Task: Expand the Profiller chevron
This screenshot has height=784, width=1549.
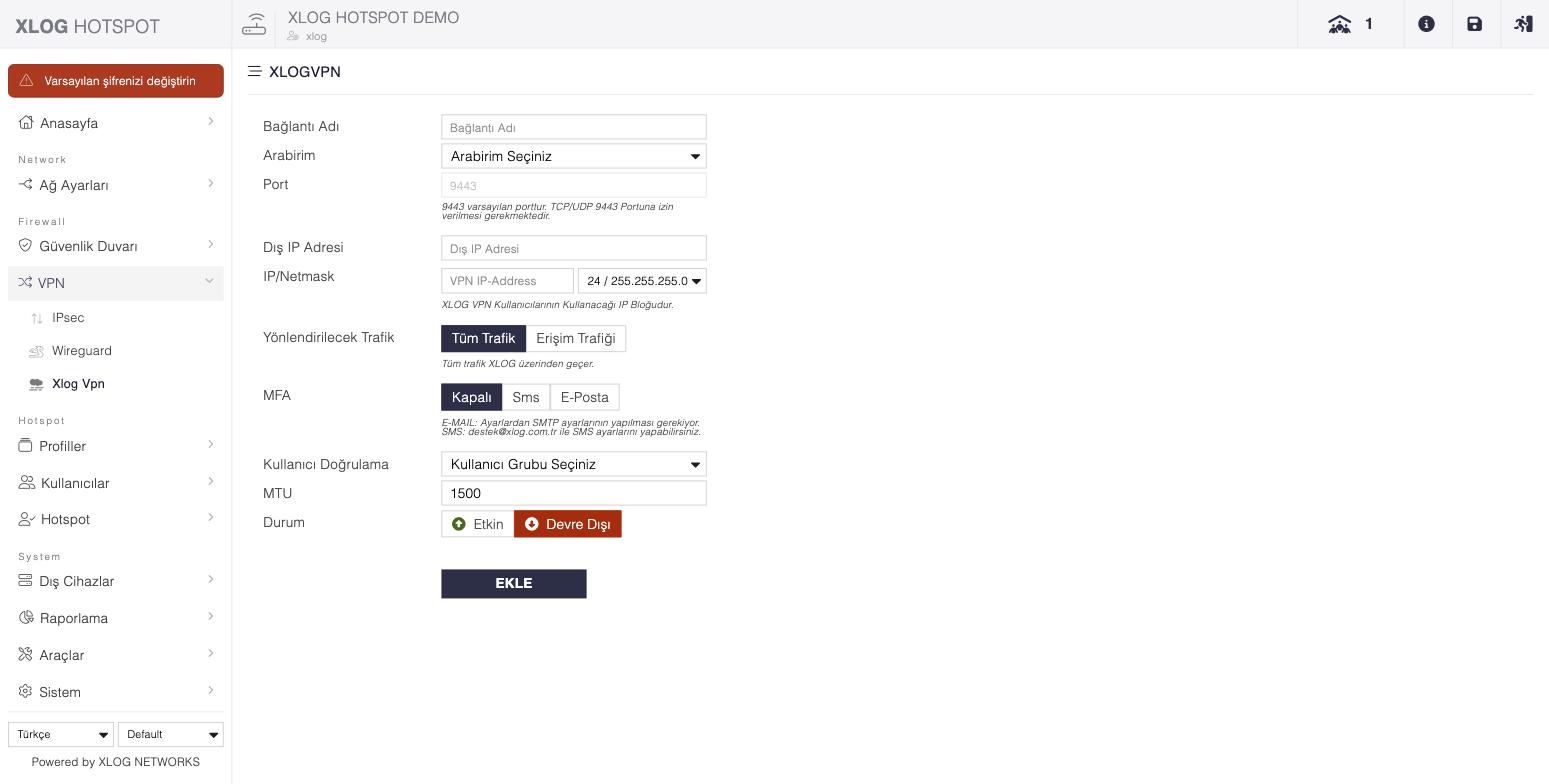Action: tap(210, 444)
